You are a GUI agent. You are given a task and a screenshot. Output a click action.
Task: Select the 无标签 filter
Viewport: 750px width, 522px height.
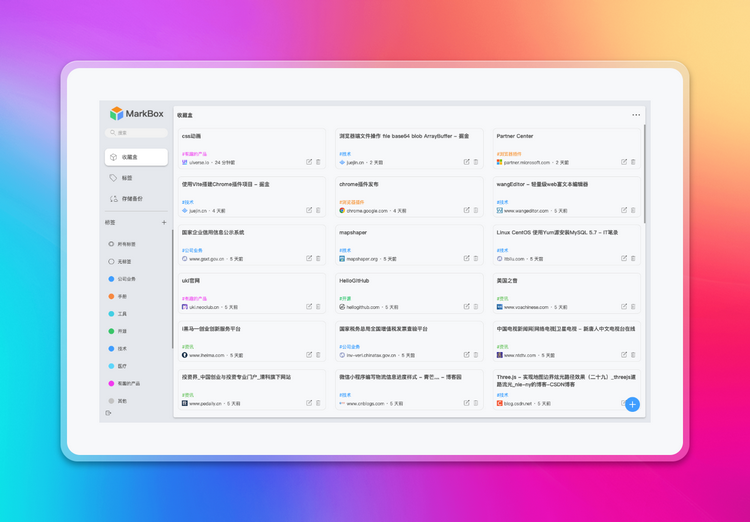click(x=120, y=262)
